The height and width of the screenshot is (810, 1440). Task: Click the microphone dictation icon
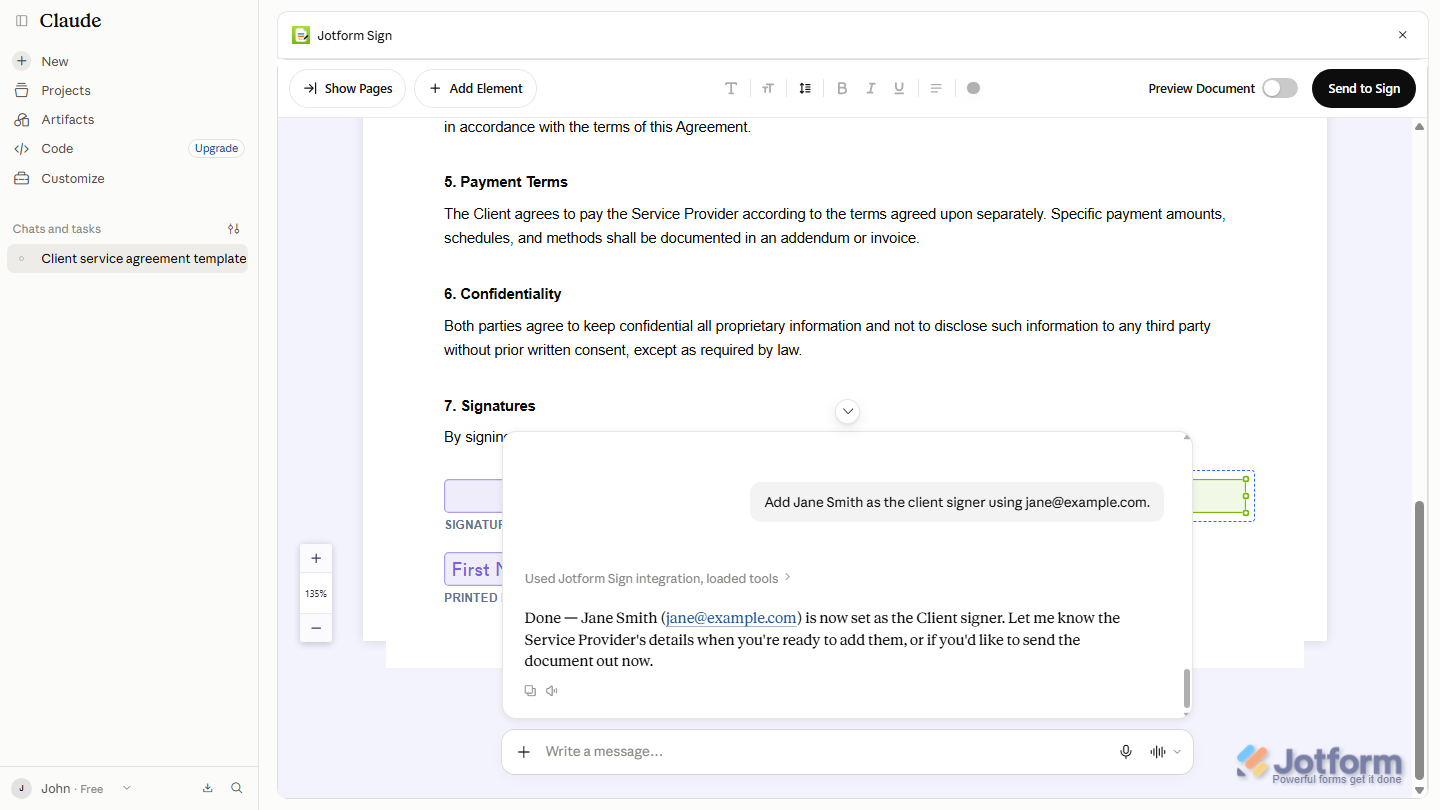click(x=1126, y=752)
